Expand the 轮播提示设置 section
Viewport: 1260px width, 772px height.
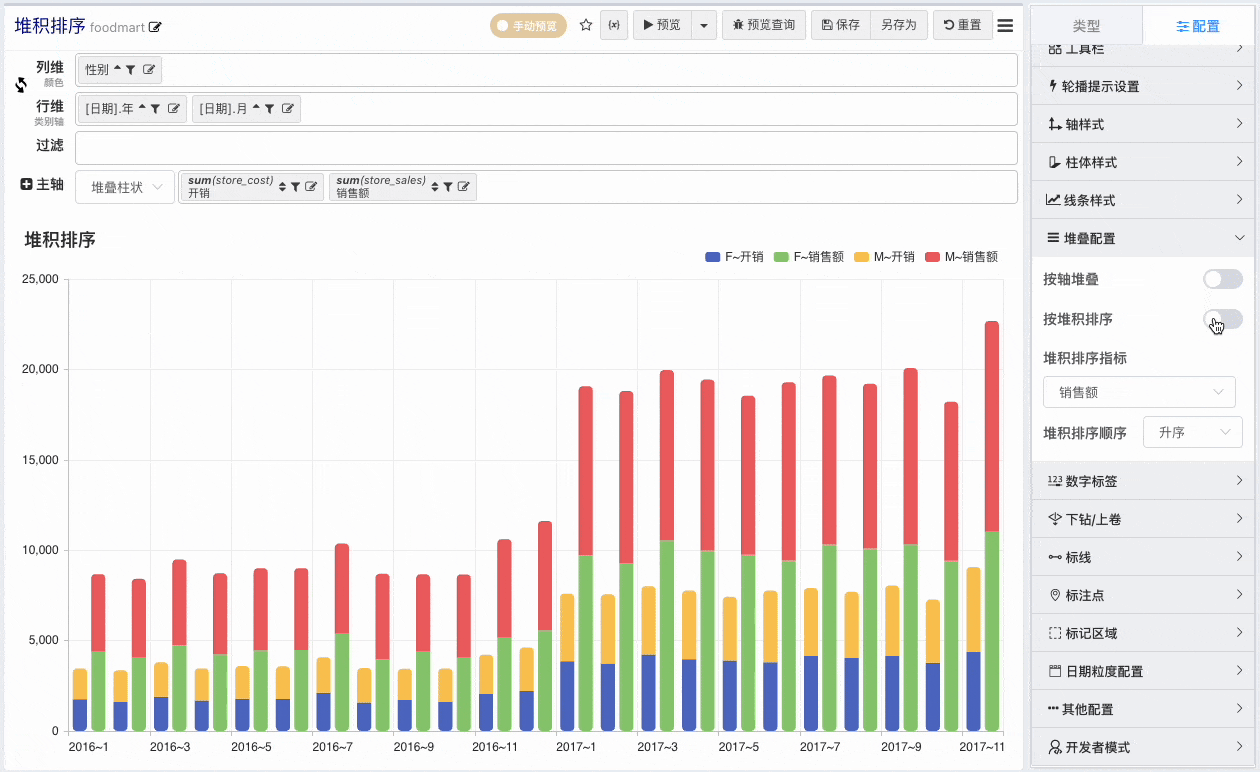click(x=1145, y=86)
